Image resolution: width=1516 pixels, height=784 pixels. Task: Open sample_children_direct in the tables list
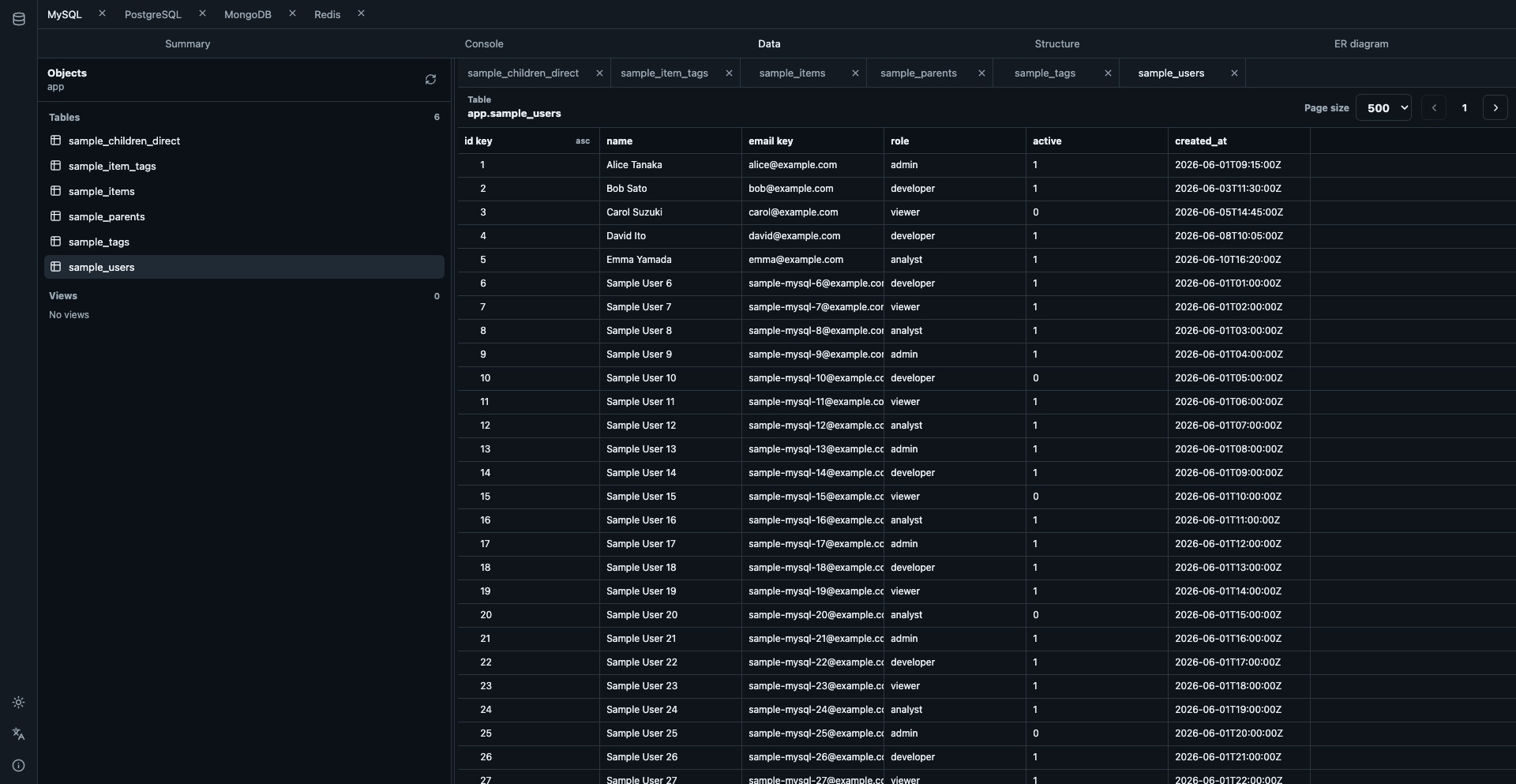tap(244, 141)
